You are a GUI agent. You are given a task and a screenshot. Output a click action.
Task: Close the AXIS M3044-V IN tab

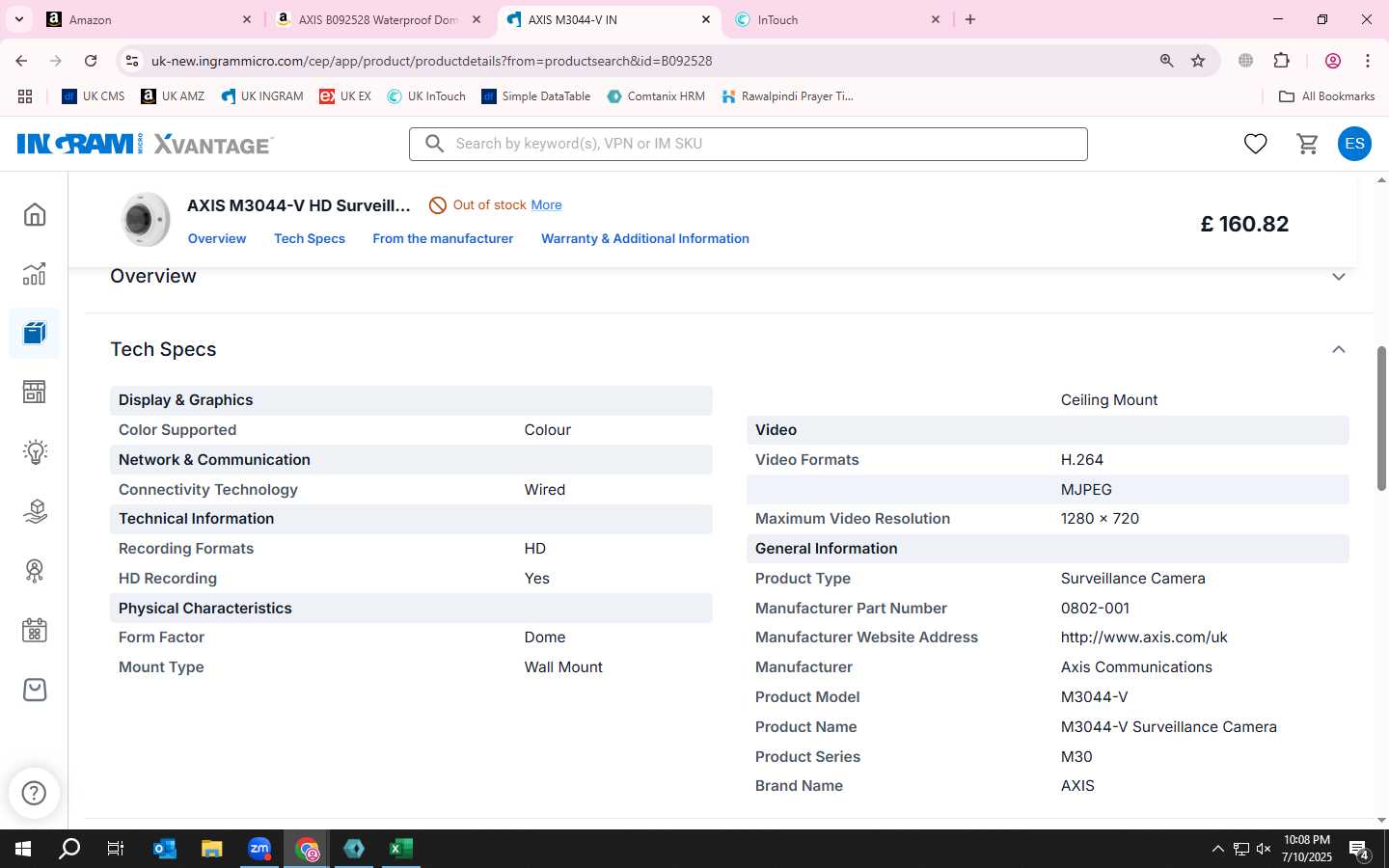[706, 19]
